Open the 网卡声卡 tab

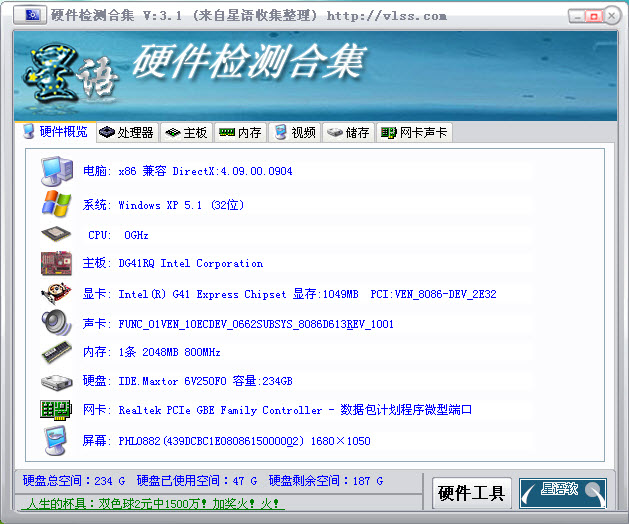tap(414, 132)
